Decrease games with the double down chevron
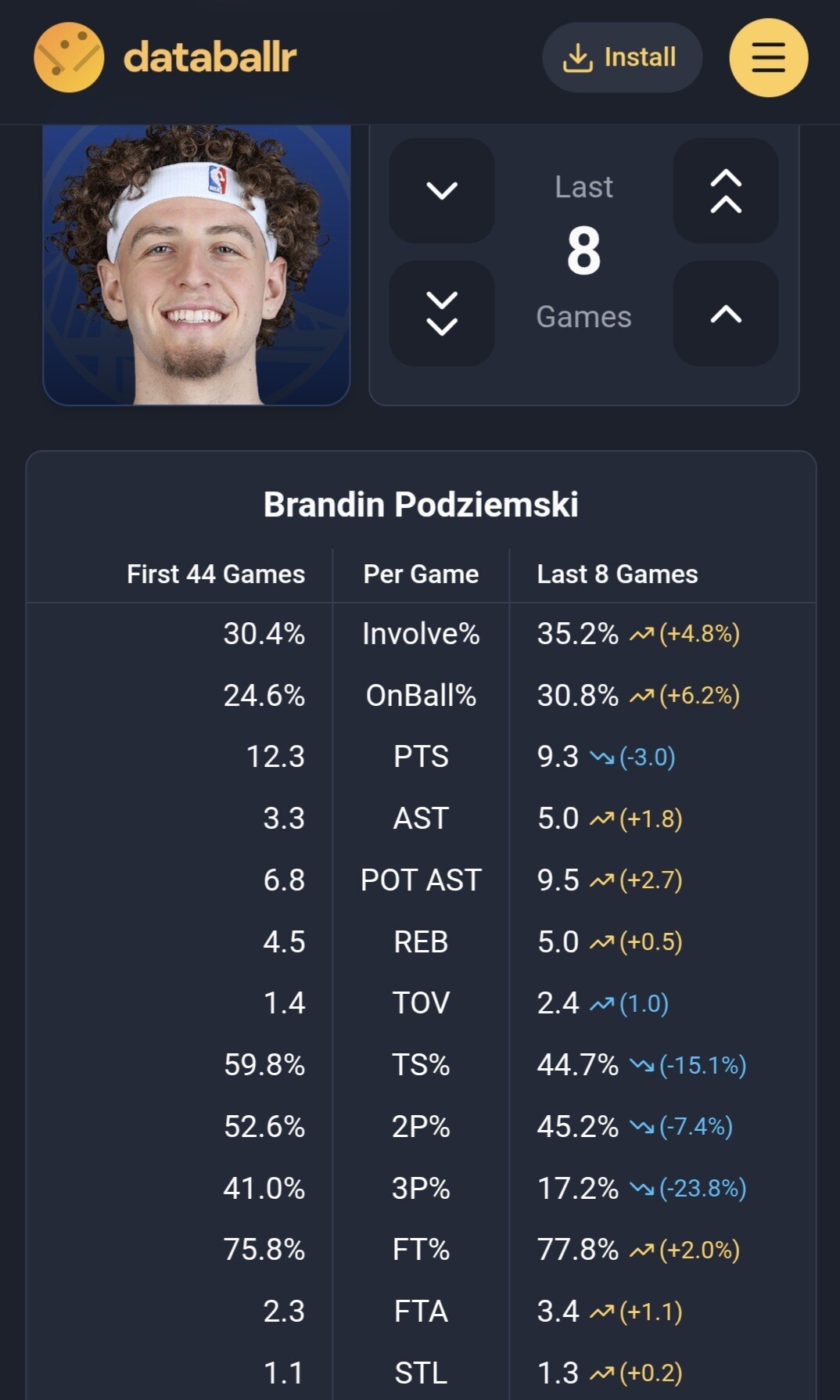 442,313
